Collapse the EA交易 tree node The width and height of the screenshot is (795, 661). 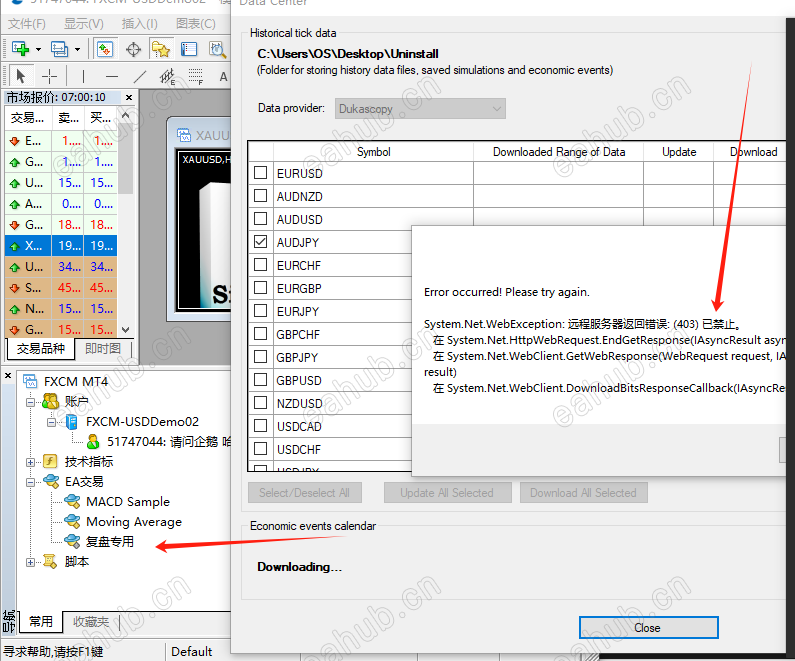coord(30,482)
